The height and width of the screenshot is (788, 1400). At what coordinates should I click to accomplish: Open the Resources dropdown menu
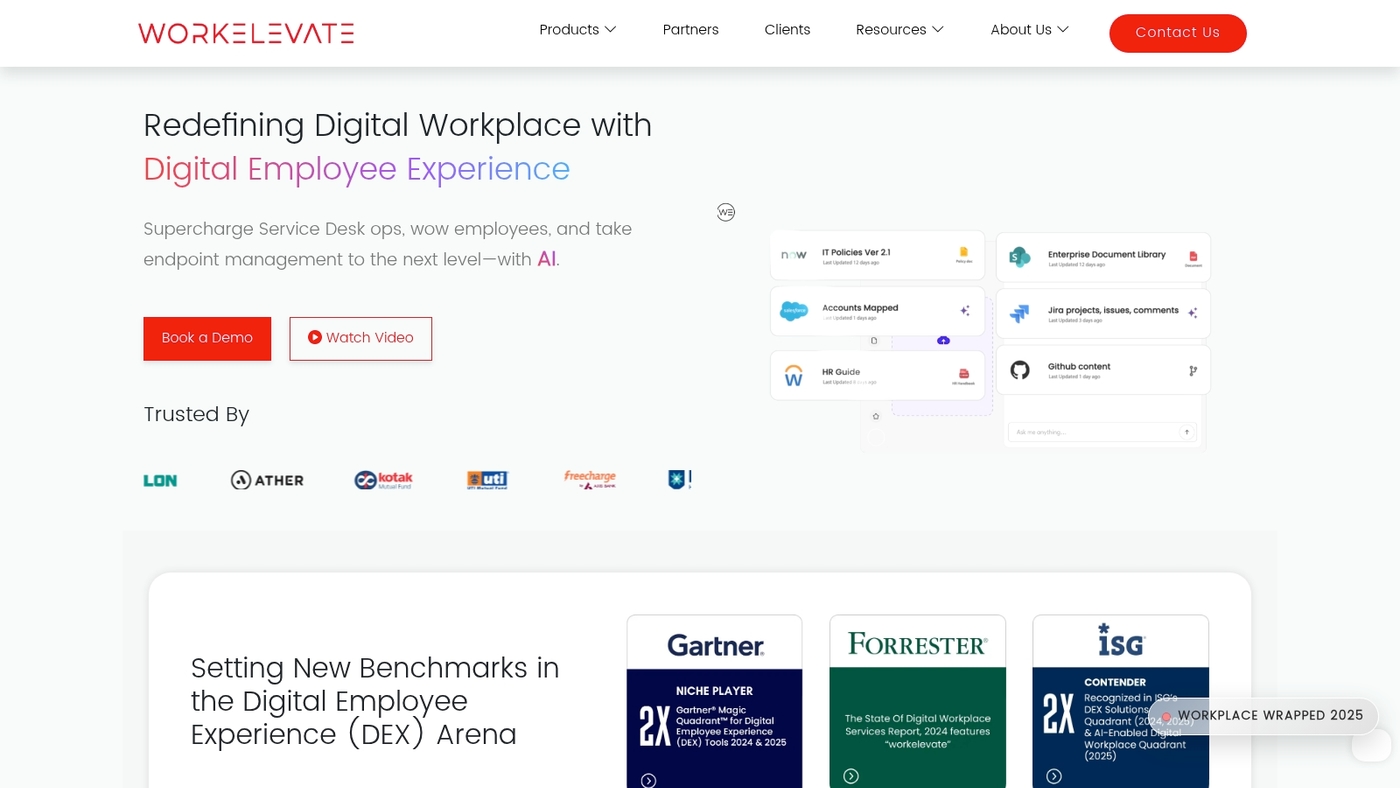898,30
